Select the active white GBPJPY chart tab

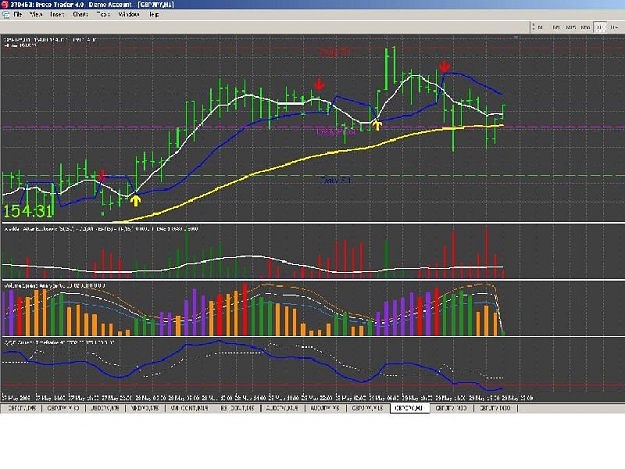point(410,408)
